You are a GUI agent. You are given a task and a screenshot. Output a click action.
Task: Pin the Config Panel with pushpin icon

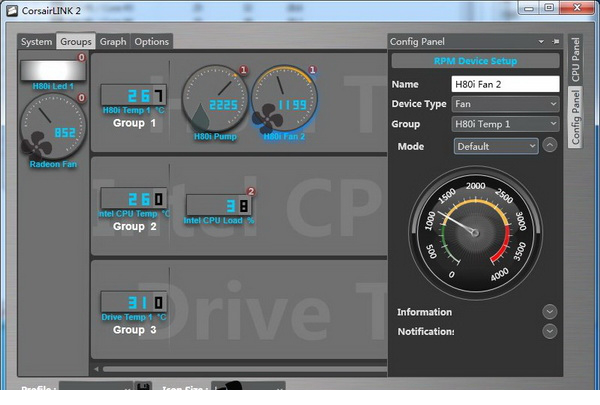556,41
